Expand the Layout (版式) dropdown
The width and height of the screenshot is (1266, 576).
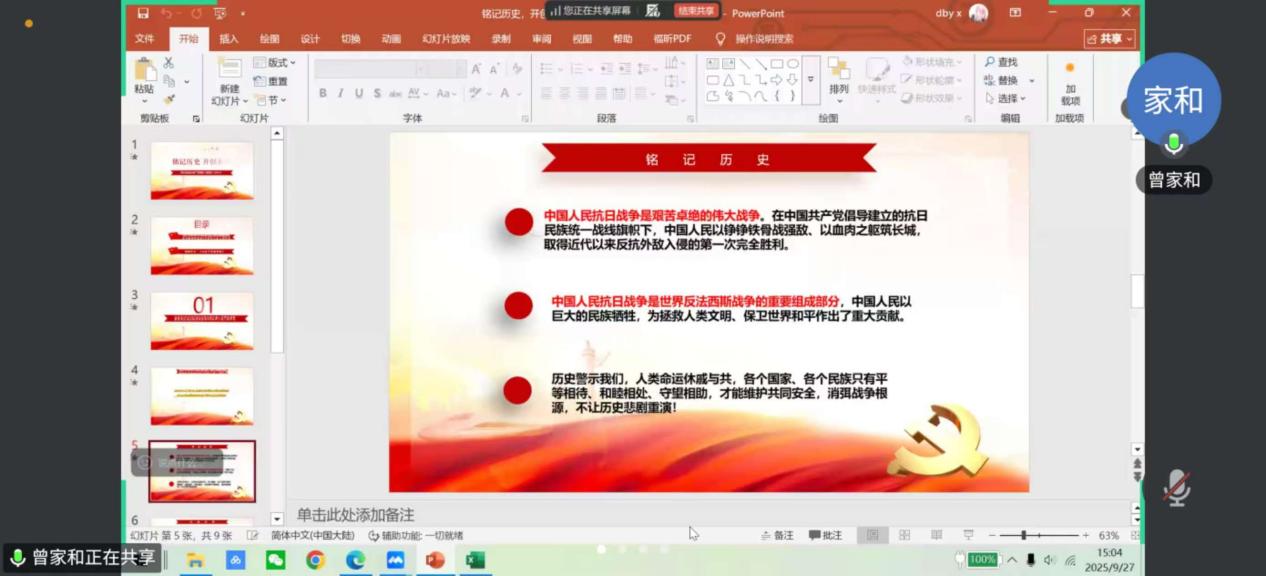[x=275, y=62]
